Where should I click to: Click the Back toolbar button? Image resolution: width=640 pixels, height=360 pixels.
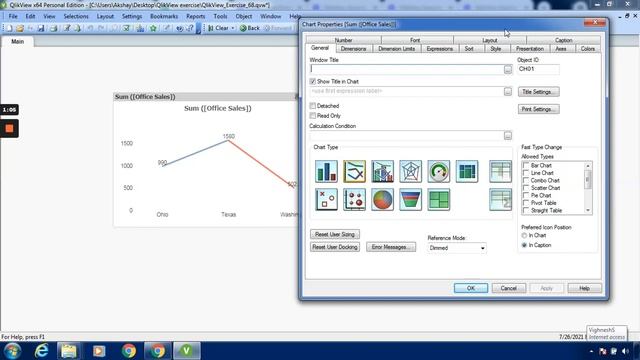[250, 28]
